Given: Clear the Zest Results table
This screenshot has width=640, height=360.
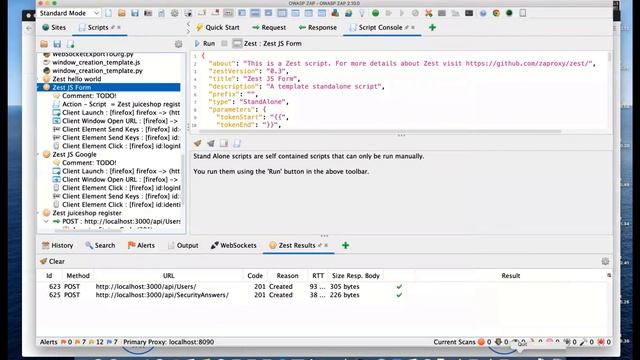Looking at the screenshot, I should pyautogui.click(x=52, y=261).
